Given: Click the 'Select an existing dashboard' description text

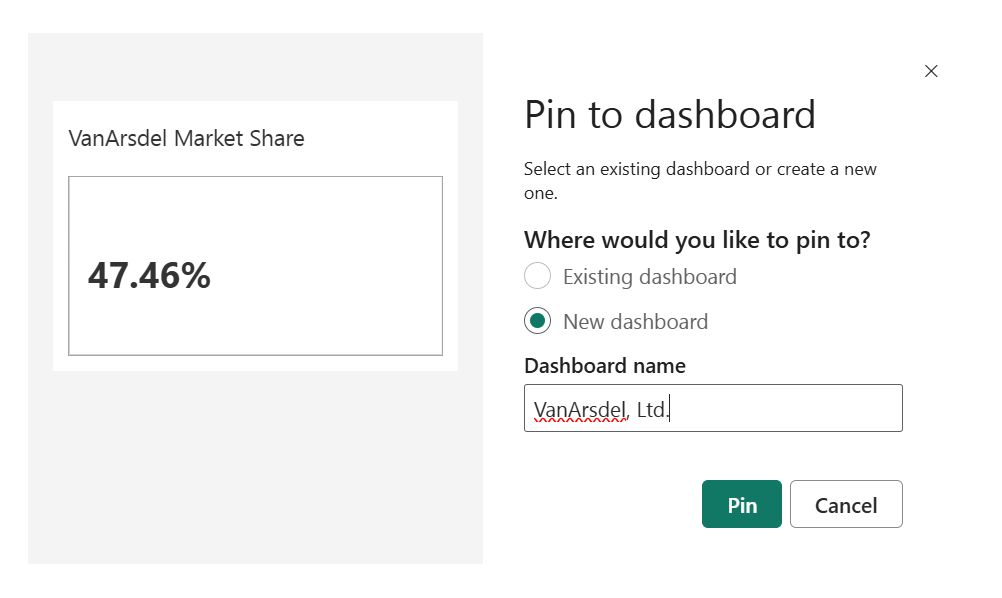Looking at the screenshot, I should 699,169.
